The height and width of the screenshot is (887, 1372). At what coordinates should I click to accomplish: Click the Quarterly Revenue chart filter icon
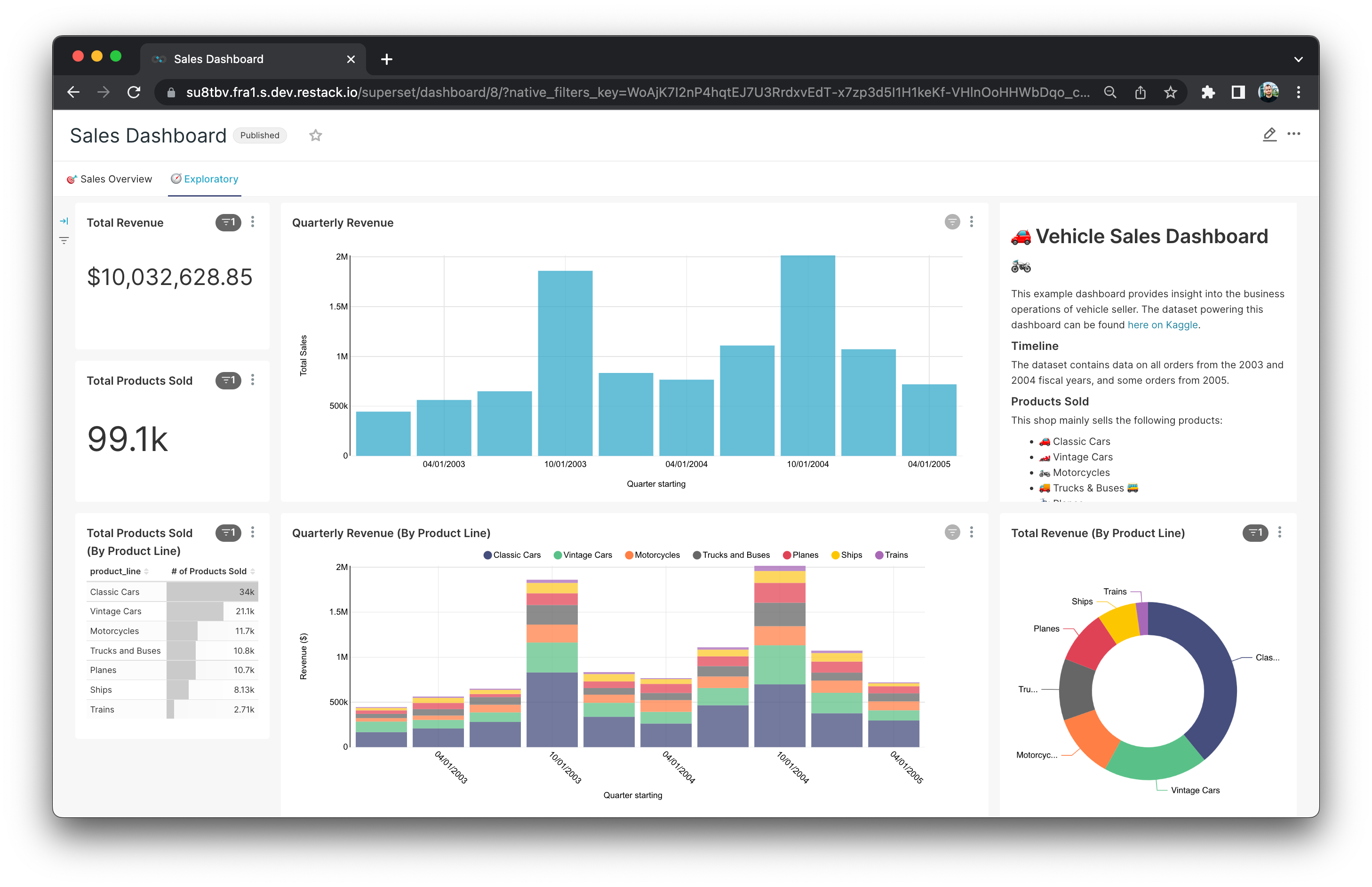pos(952,222)
